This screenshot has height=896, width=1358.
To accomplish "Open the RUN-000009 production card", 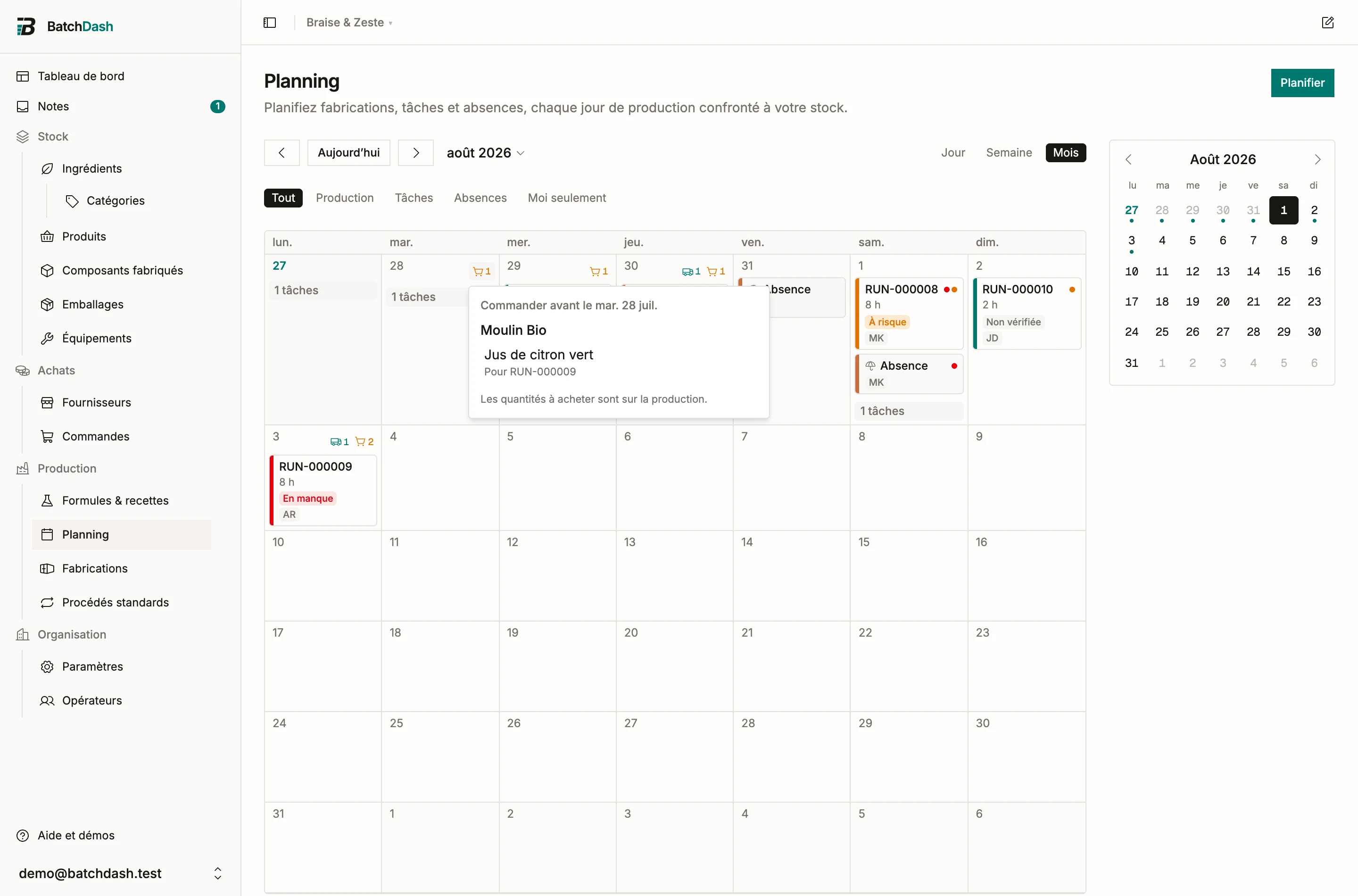I will [323, 490].
